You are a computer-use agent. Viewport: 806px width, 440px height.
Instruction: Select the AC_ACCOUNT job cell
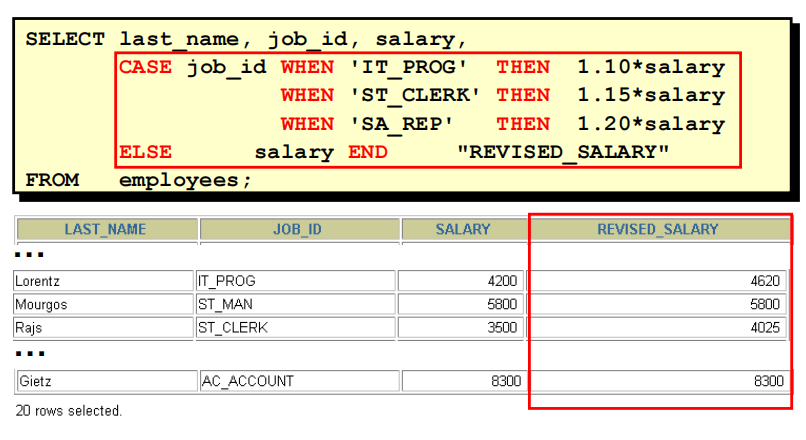tap(299, 381)
